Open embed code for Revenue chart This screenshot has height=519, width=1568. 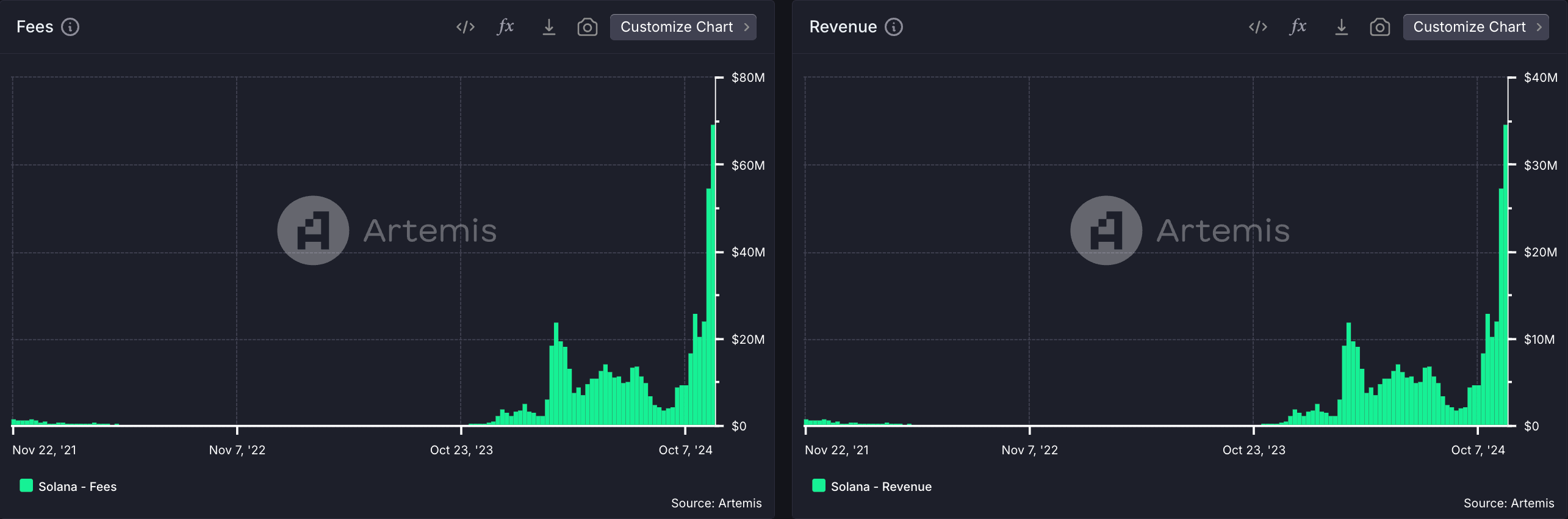(1258, 27)
